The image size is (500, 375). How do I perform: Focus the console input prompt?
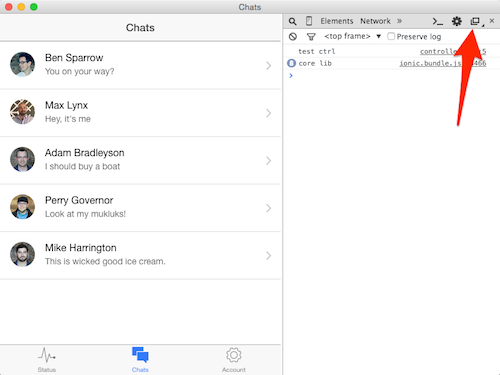click(x=391, y=76)
